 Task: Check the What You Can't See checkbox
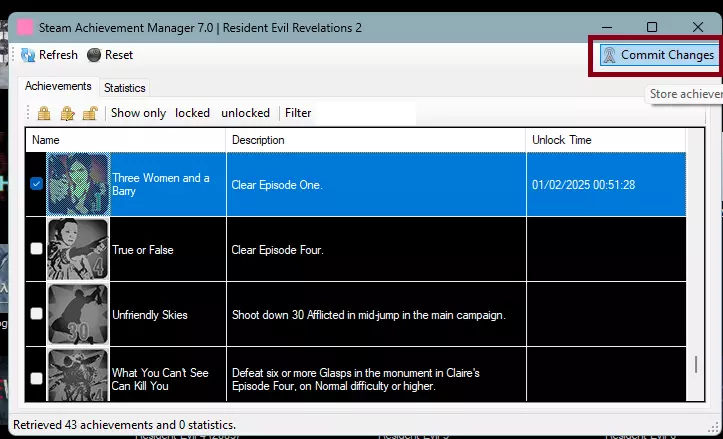36,379
